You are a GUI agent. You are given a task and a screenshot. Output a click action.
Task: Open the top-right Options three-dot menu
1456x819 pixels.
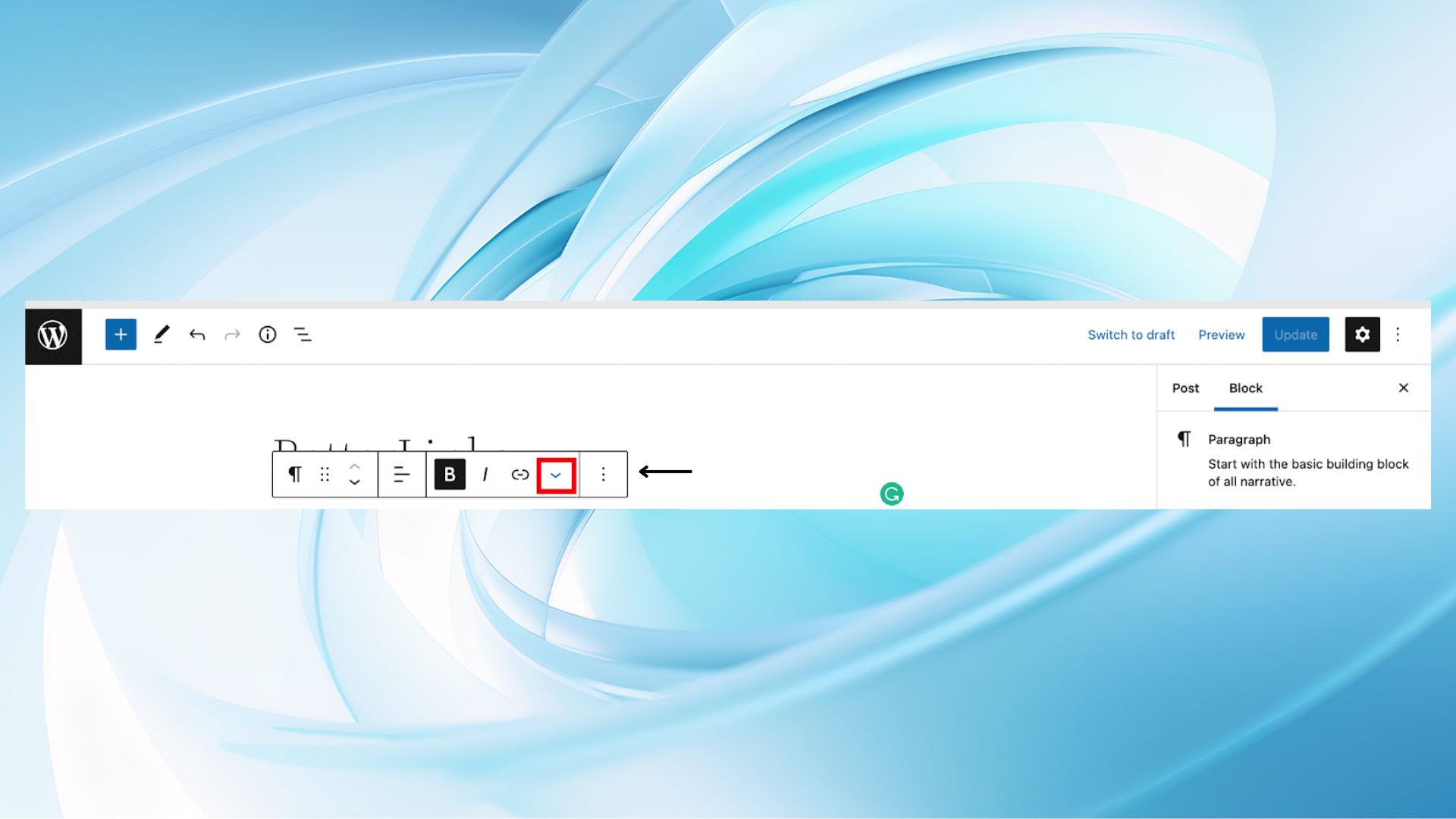click(x=1398, y=334)
